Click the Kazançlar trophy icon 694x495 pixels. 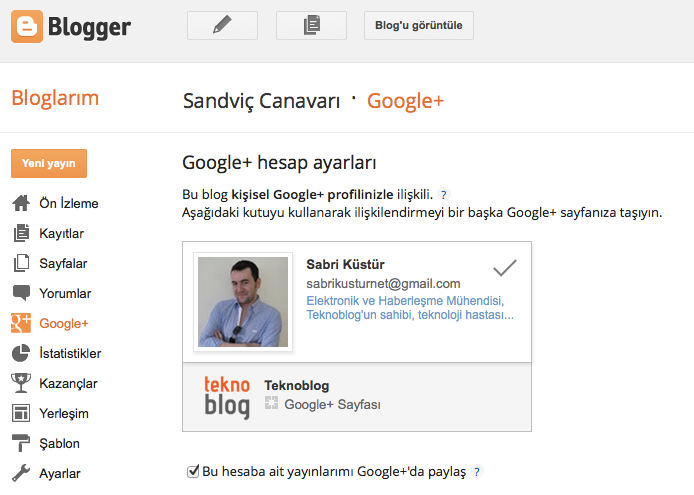(20, 384)
